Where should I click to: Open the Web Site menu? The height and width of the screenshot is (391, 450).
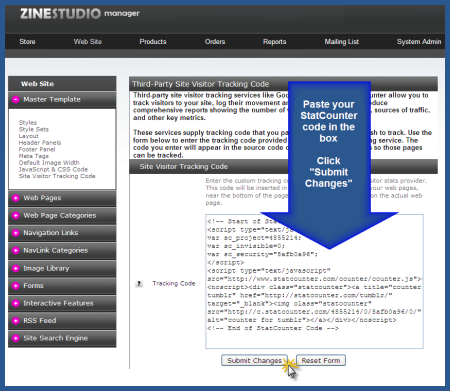click(x=88, y=42)
